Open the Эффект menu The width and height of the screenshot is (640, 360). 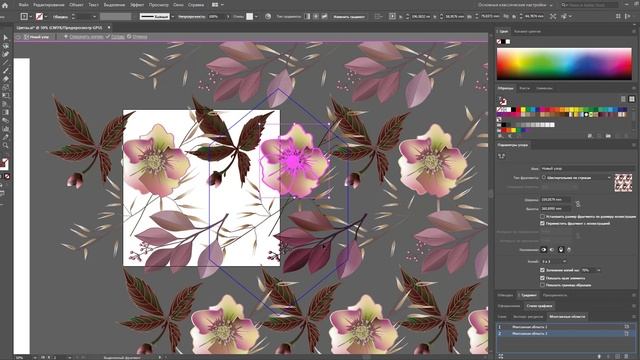coord(137,5)
